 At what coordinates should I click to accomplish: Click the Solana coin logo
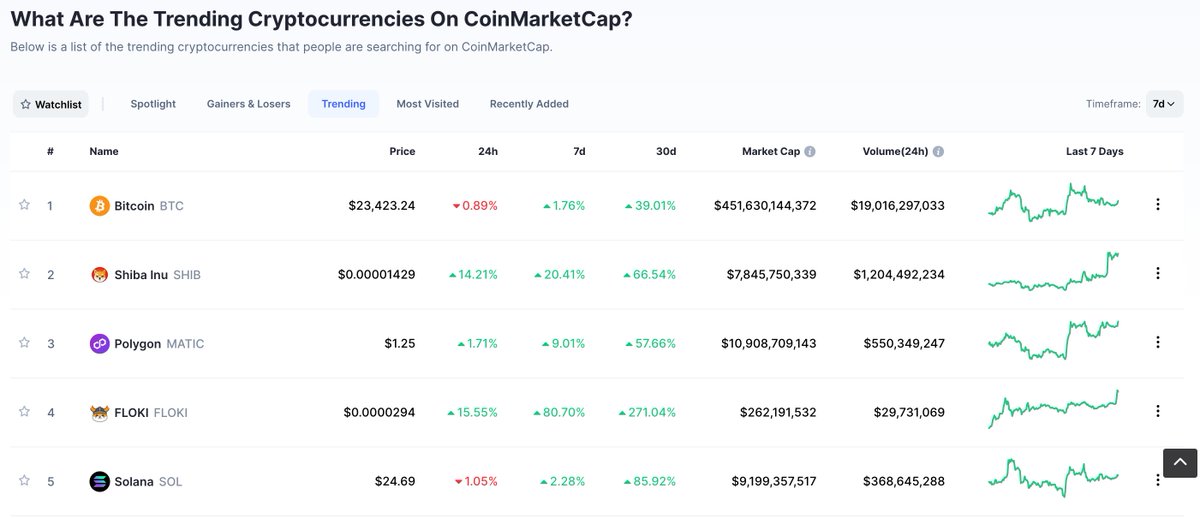[x=99, y=481]
